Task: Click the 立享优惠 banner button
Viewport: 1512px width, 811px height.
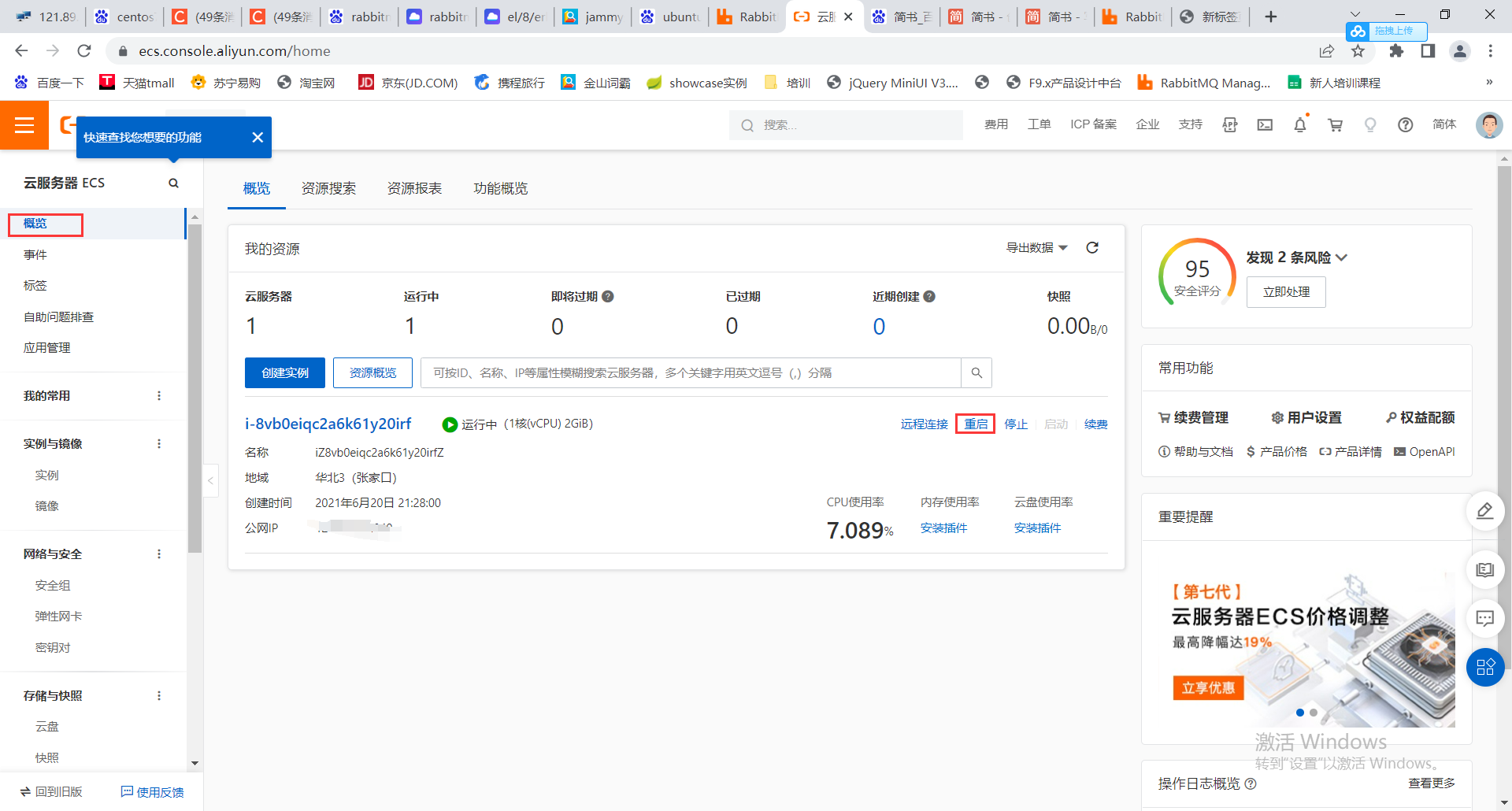Action: (x=1208, y=688)
